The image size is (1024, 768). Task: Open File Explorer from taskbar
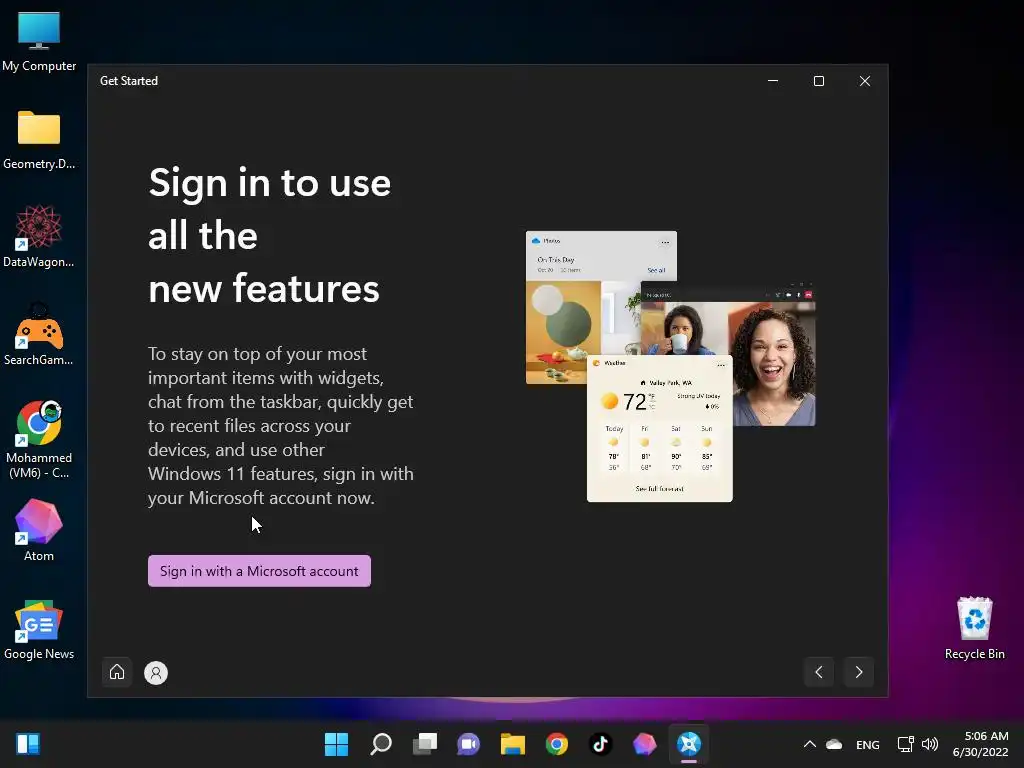click(513, 744)
